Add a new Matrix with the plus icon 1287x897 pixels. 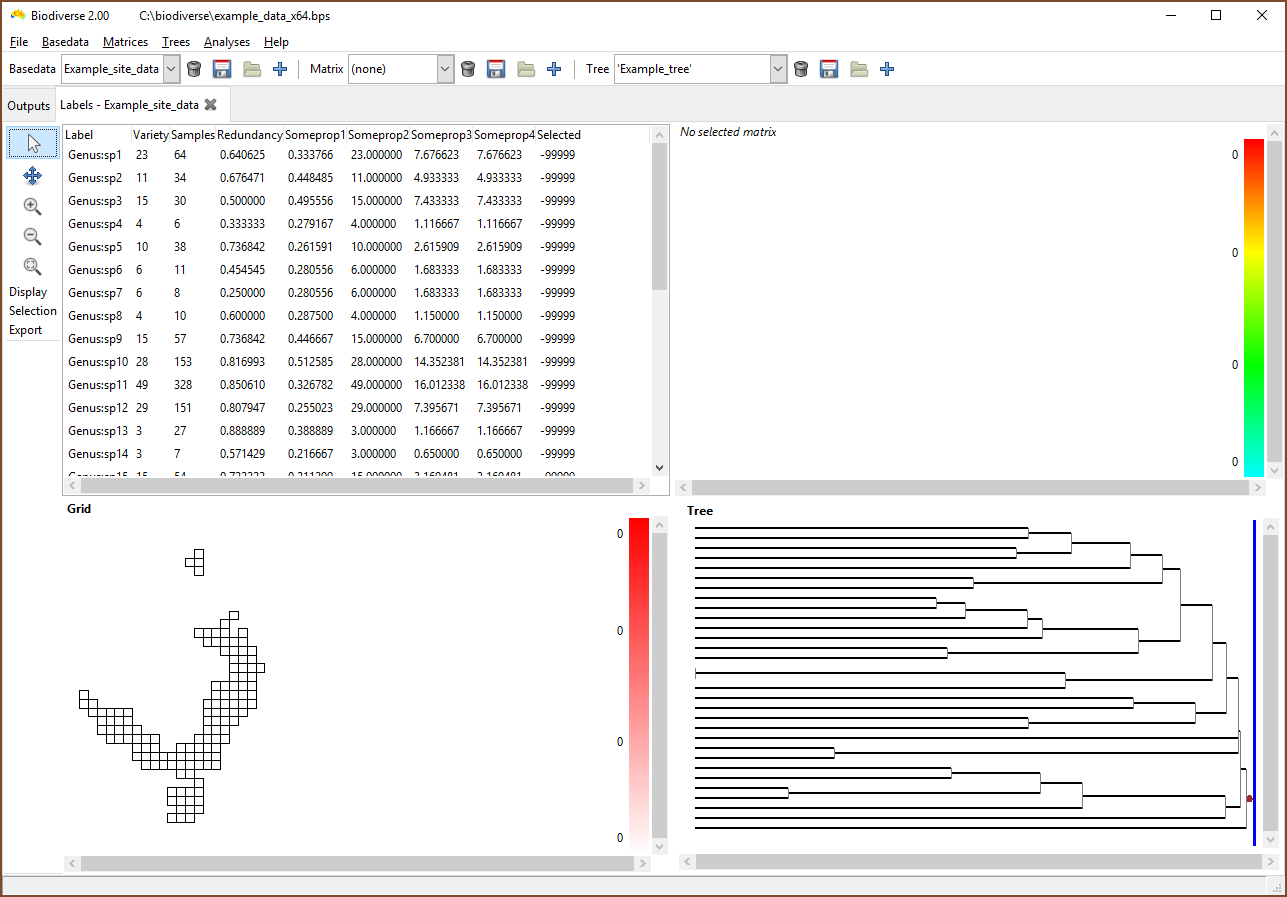(x=554, y=68)
